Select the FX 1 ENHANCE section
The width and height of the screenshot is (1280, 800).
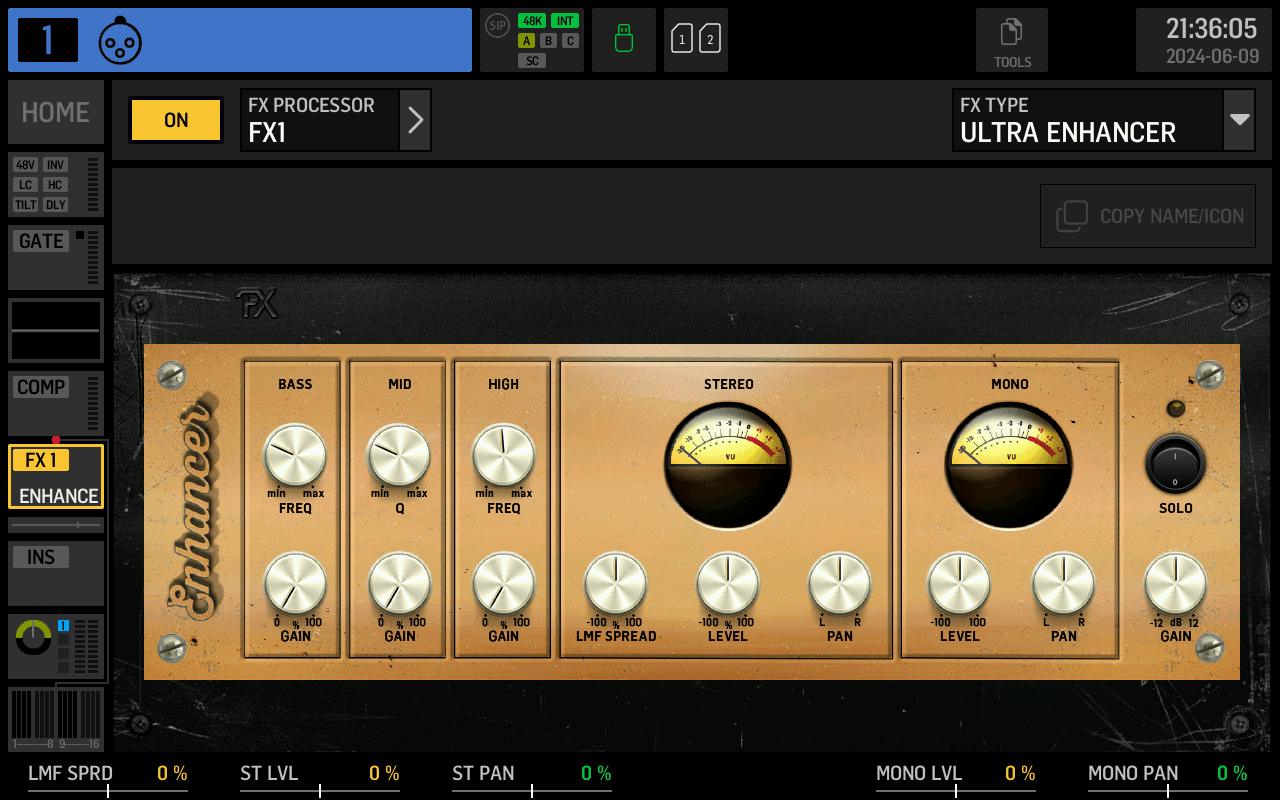point(56,476)
